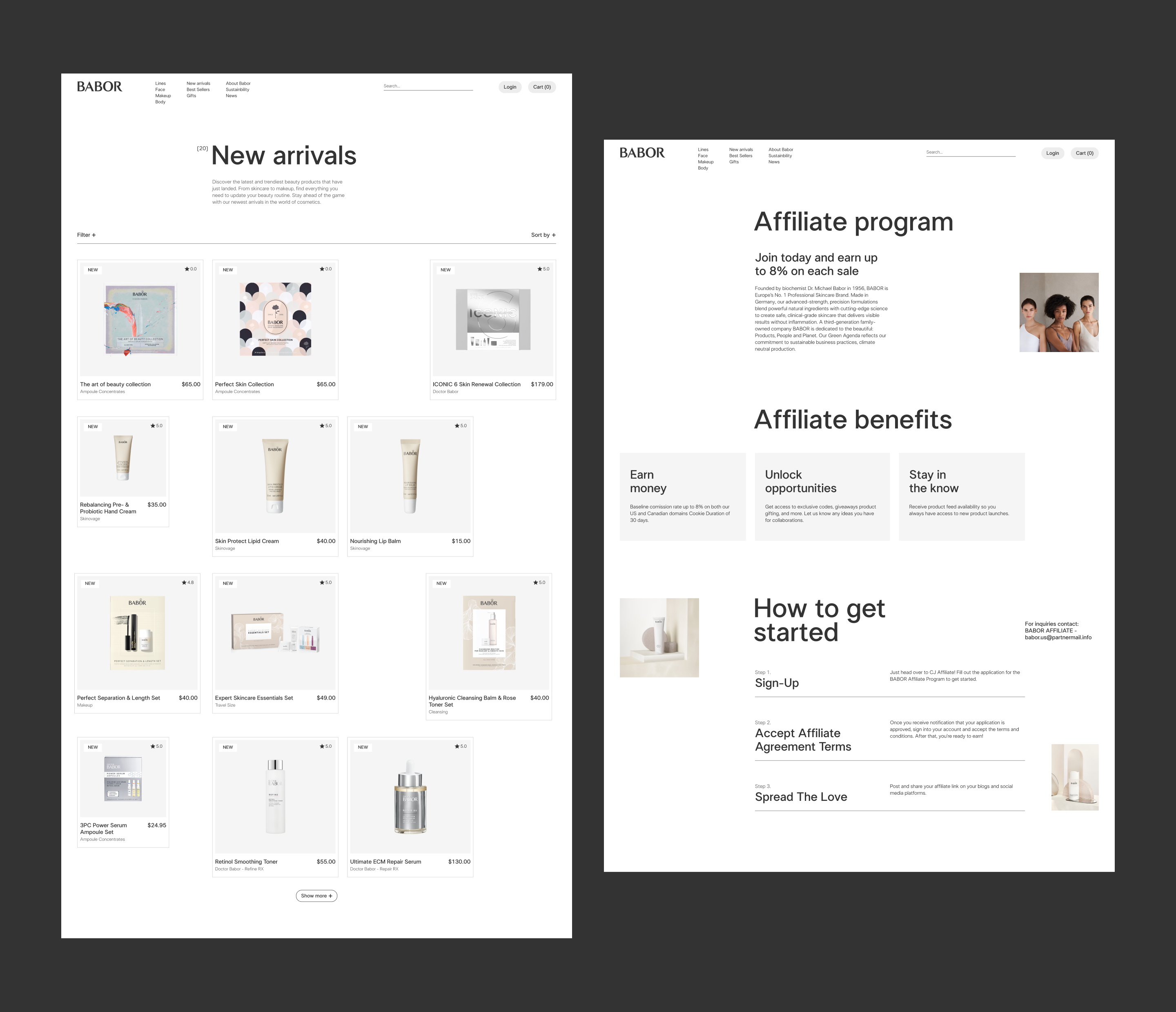Viewport: 1176px width, 1012px height.
Task: Open The art of beauty collection product image
Action: (140, 319)
